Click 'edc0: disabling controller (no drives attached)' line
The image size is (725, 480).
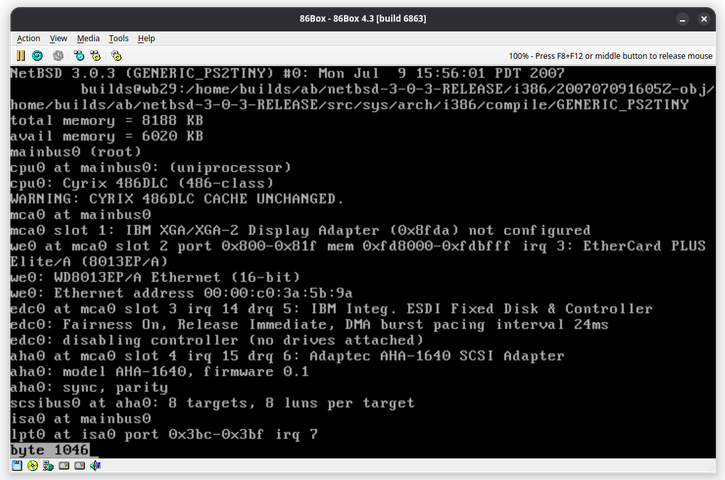[217, 341]
